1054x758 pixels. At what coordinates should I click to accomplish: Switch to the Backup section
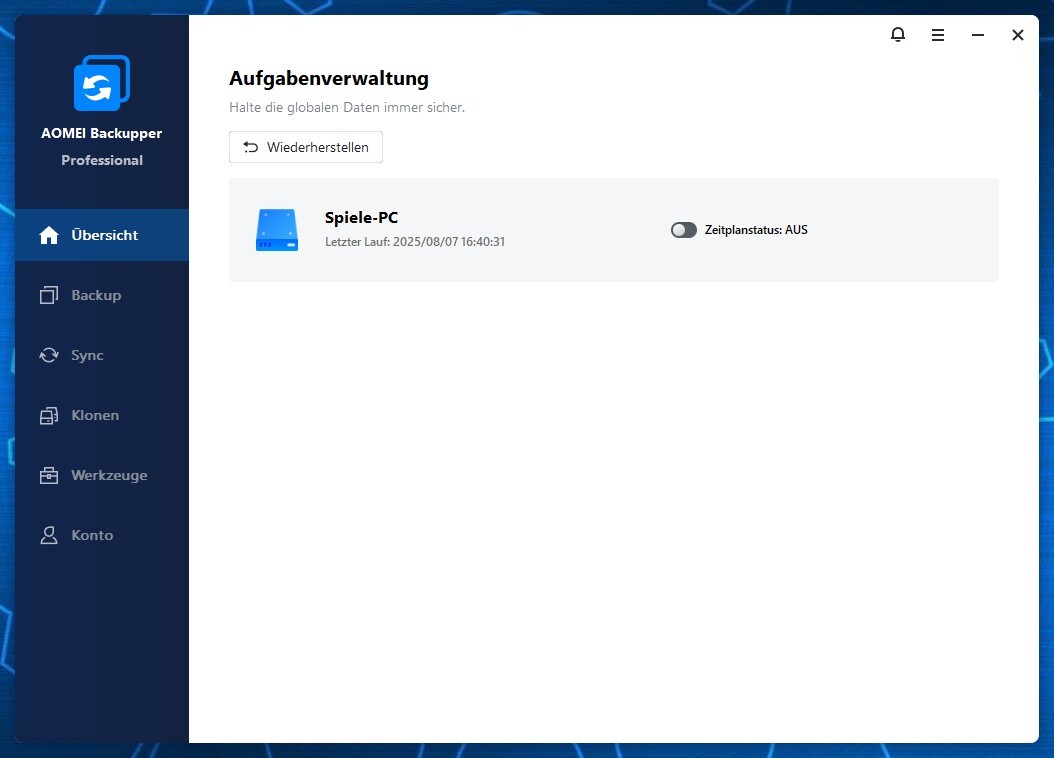tap(96, 295)
